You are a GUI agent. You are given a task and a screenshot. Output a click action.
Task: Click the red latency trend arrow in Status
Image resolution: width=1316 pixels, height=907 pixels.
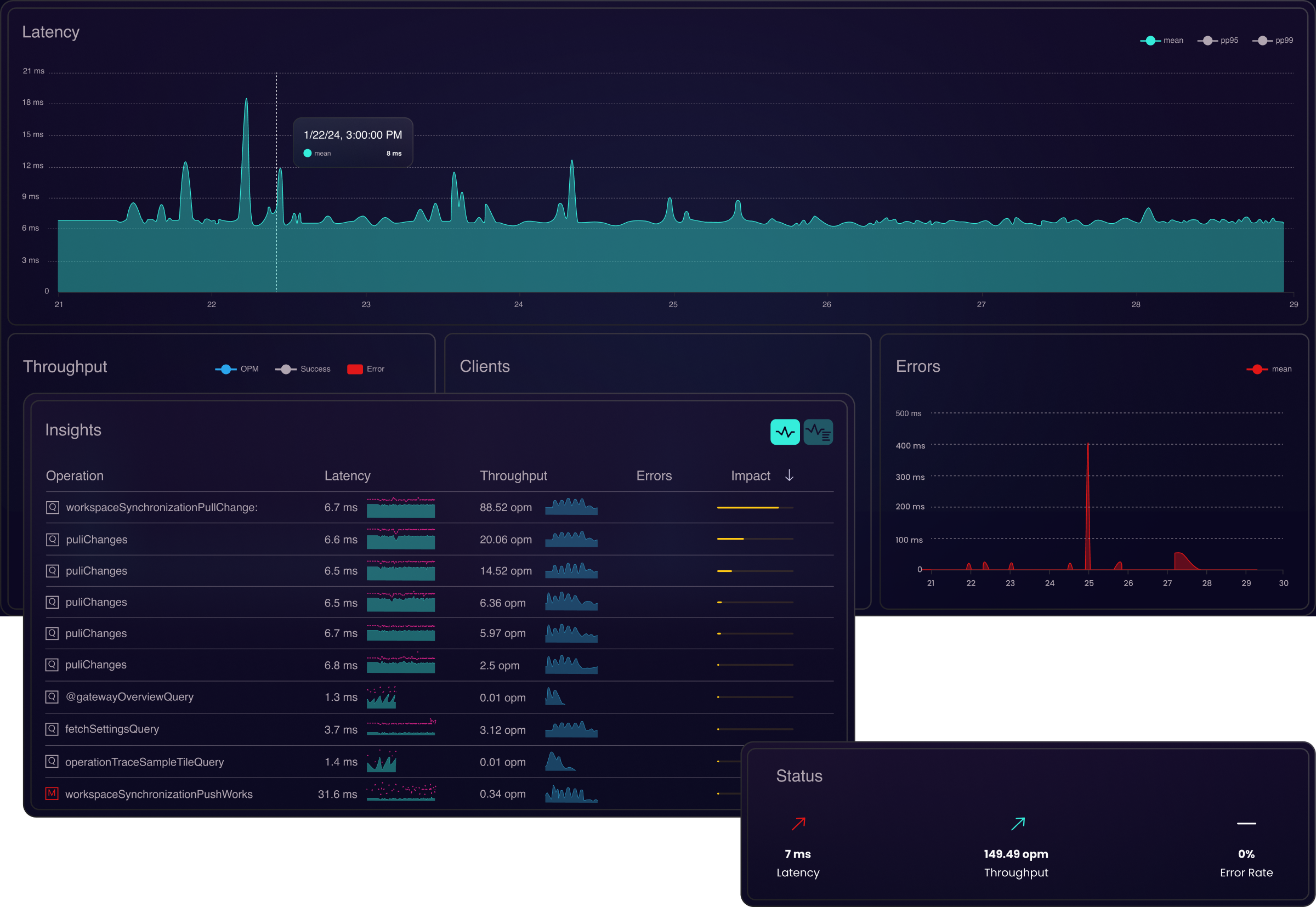pos(798,824)
